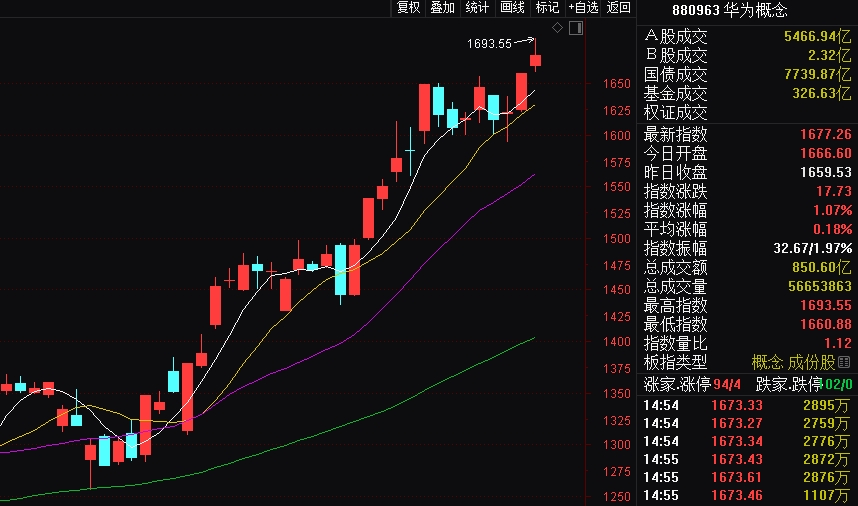Click the 涨家.涨停 advancers count row

tap(692, 385)
